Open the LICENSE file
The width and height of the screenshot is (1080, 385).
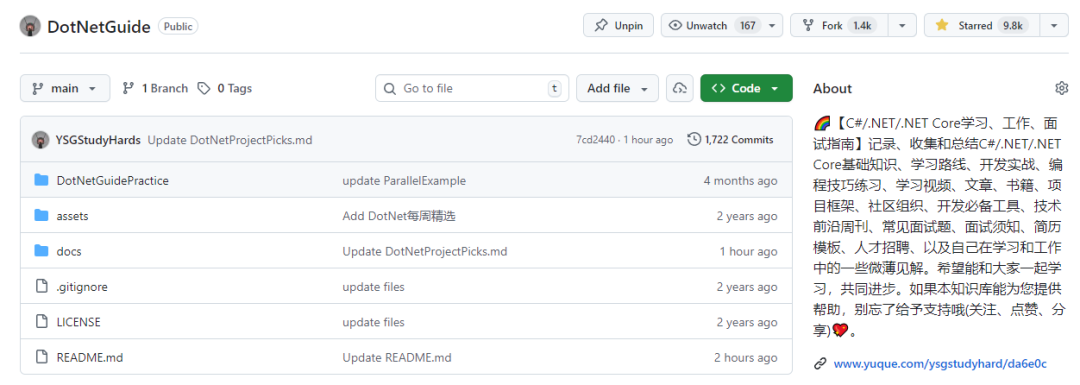coord(79,322)
